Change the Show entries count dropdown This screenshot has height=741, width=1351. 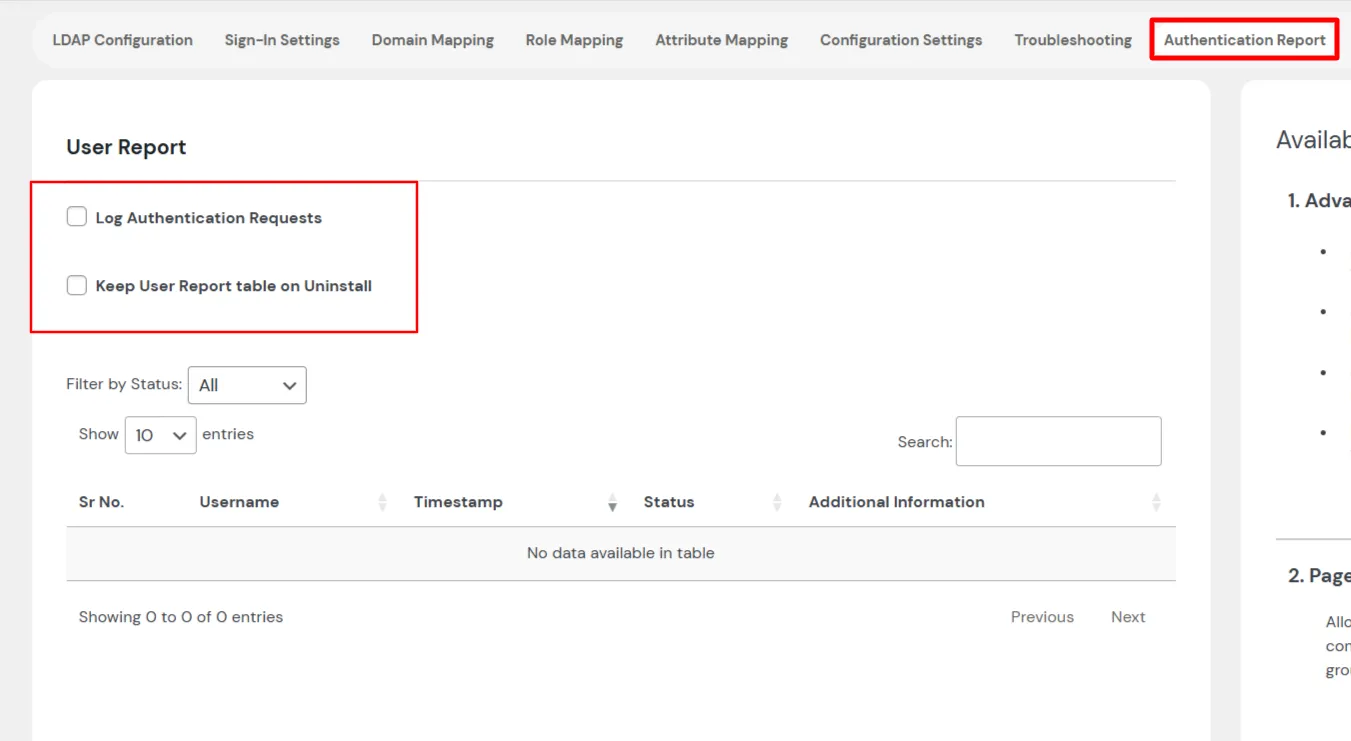point(159,435)
